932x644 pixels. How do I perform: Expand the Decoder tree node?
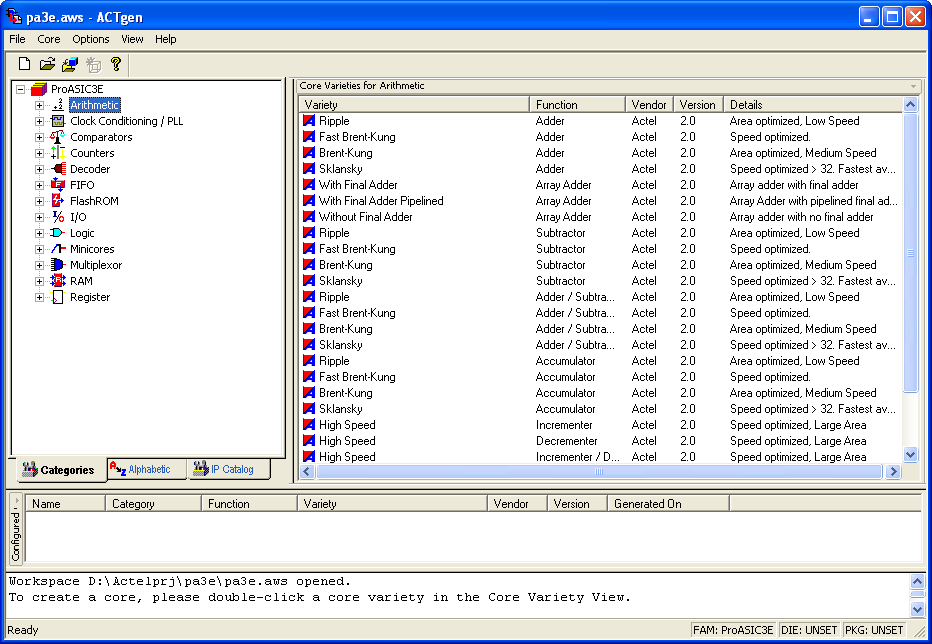tap(39, 169)
